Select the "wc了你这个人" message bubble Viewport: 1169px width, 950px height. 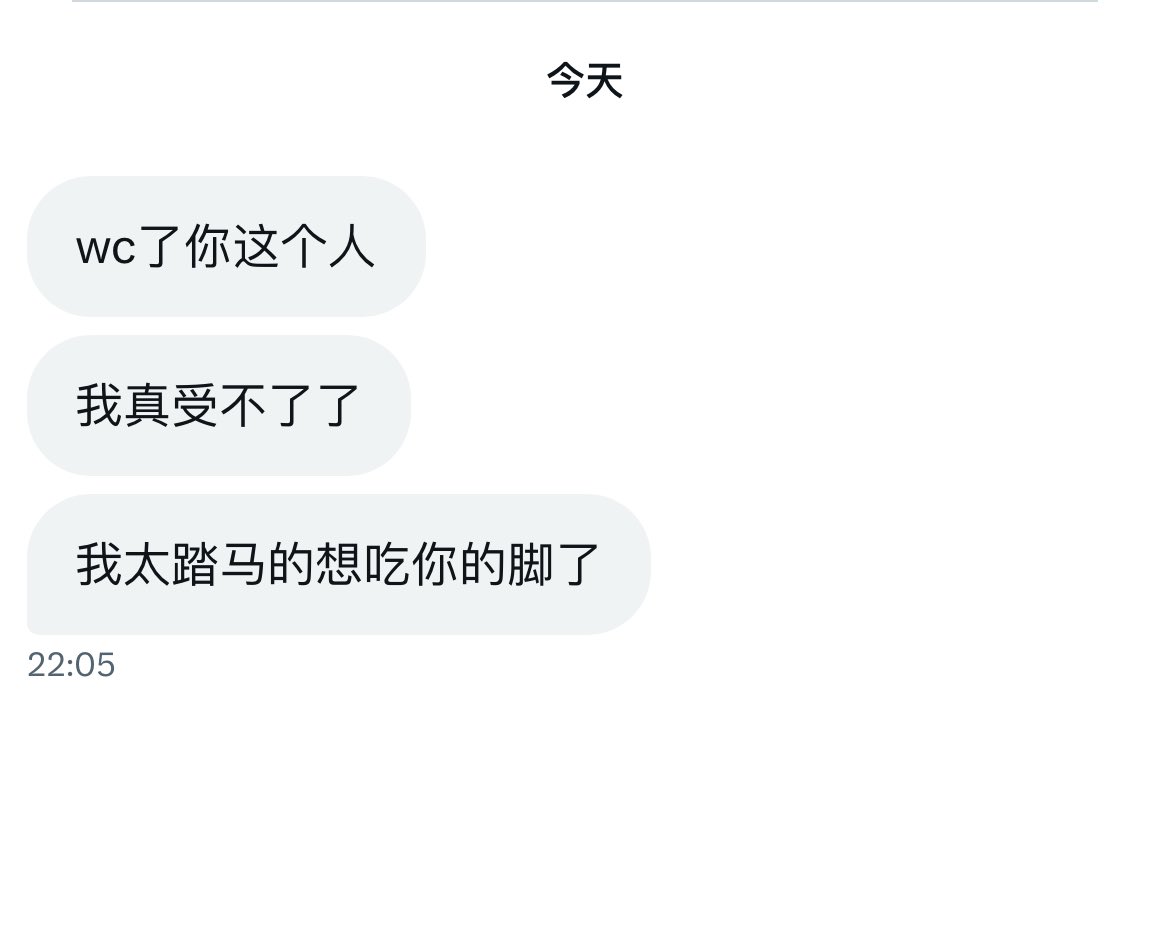[227, 246]
